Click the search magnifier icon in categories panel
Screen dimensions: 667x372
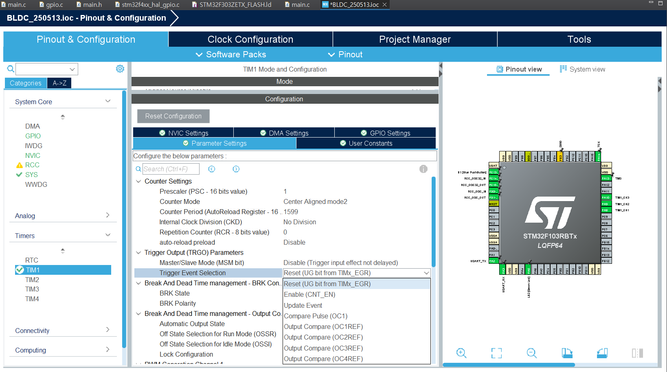(11, 69)
